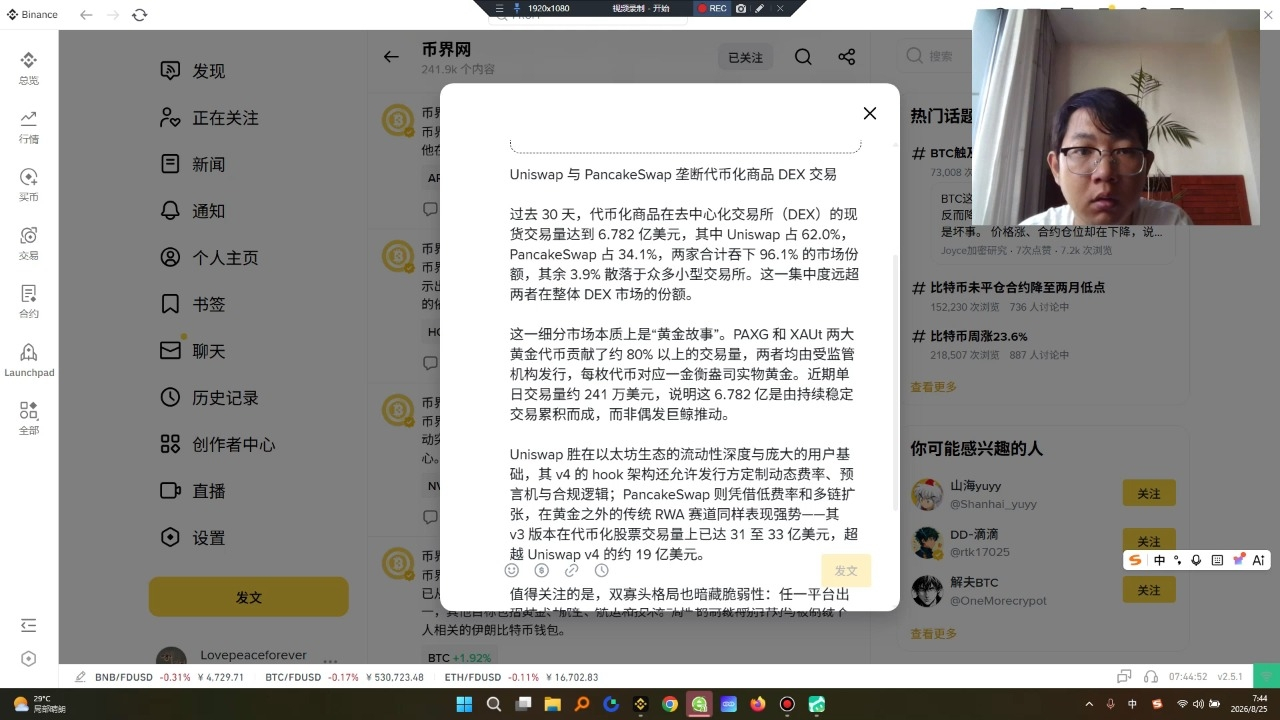The height and width of the screenshot is (720, 1280).
Task: Open the hexagon settings icon in left rail
Action: tap(29, 658)
